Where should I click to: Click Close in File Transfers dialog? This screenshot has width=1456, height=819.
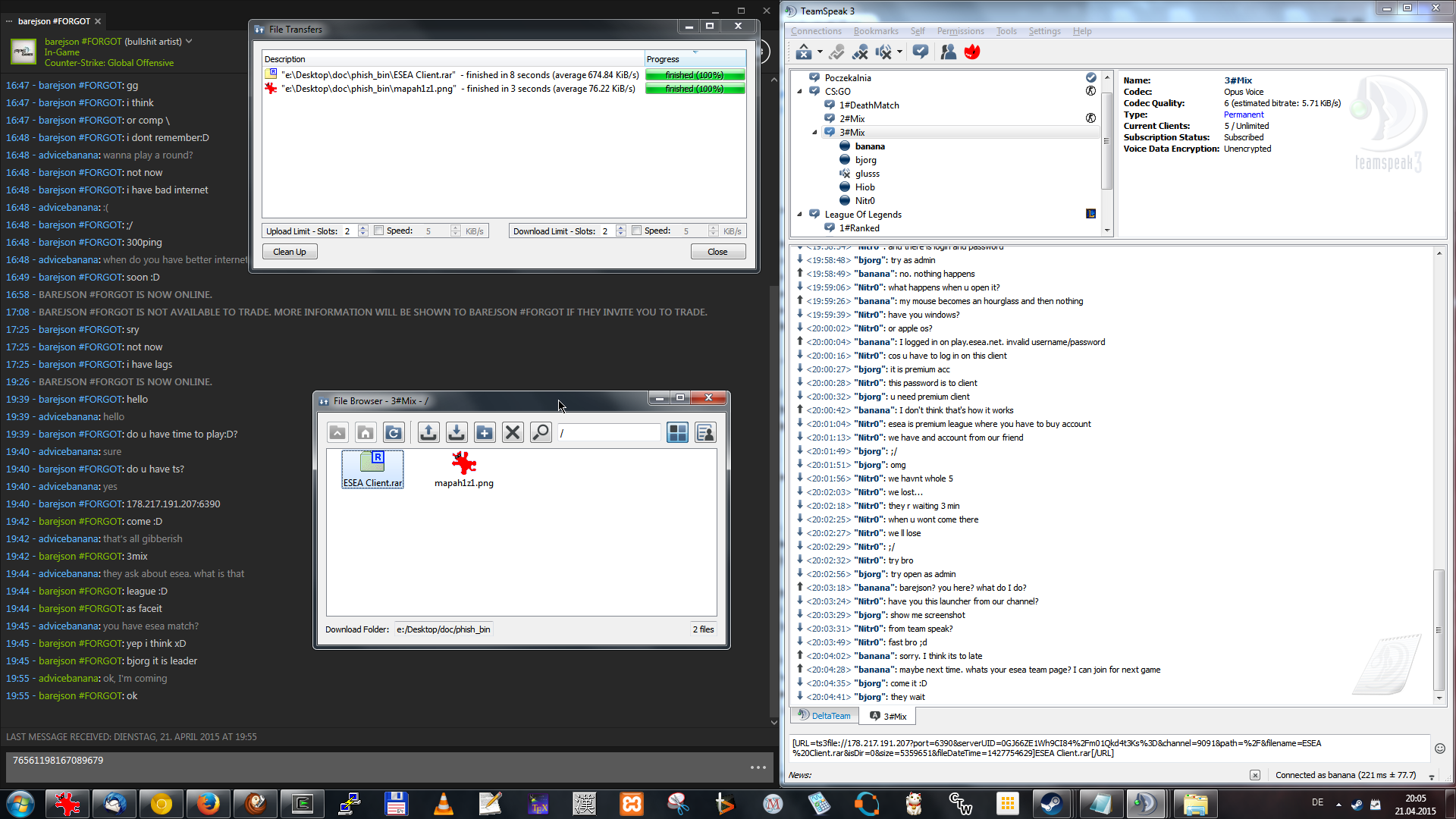[x=717, y=252]
